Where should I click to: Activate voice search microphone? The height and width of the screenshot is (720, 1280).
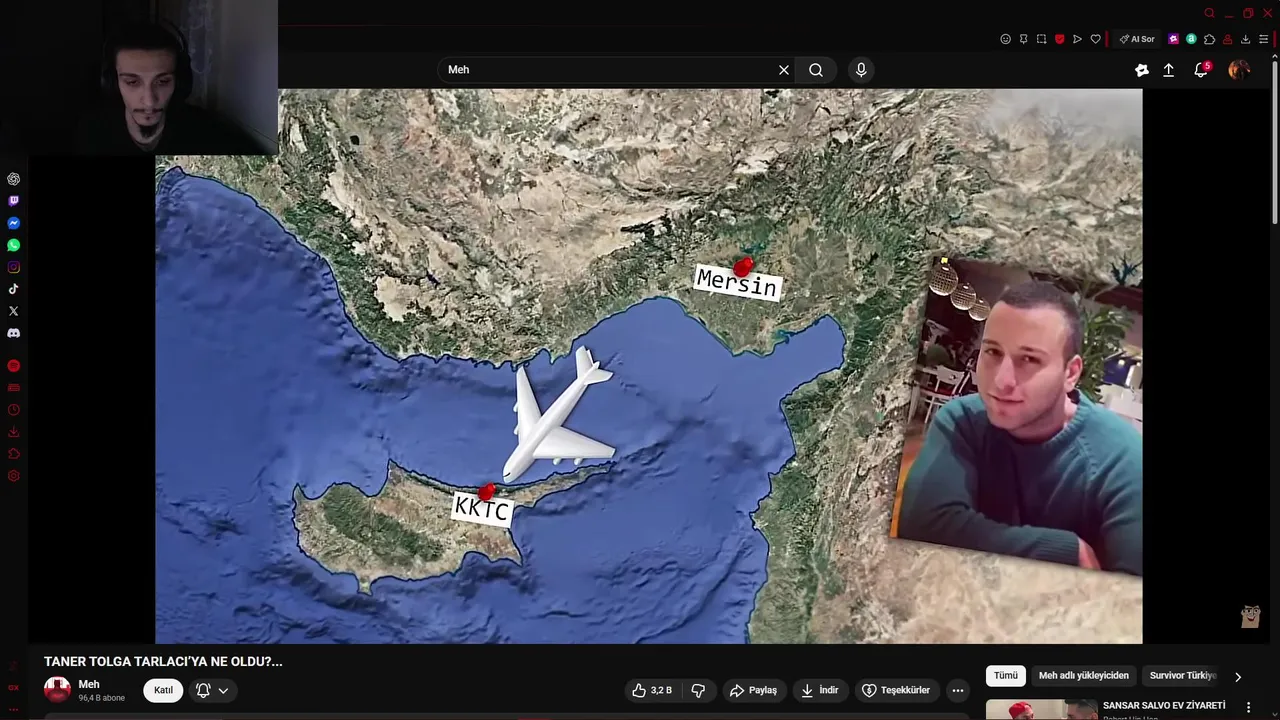(x=861, y=70)
